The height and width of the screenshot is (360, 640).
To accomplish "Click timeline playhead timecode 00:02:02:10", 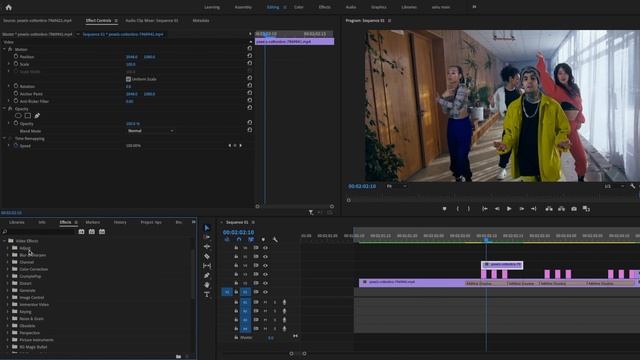I will pyautogui.click(x=238, y=232).
